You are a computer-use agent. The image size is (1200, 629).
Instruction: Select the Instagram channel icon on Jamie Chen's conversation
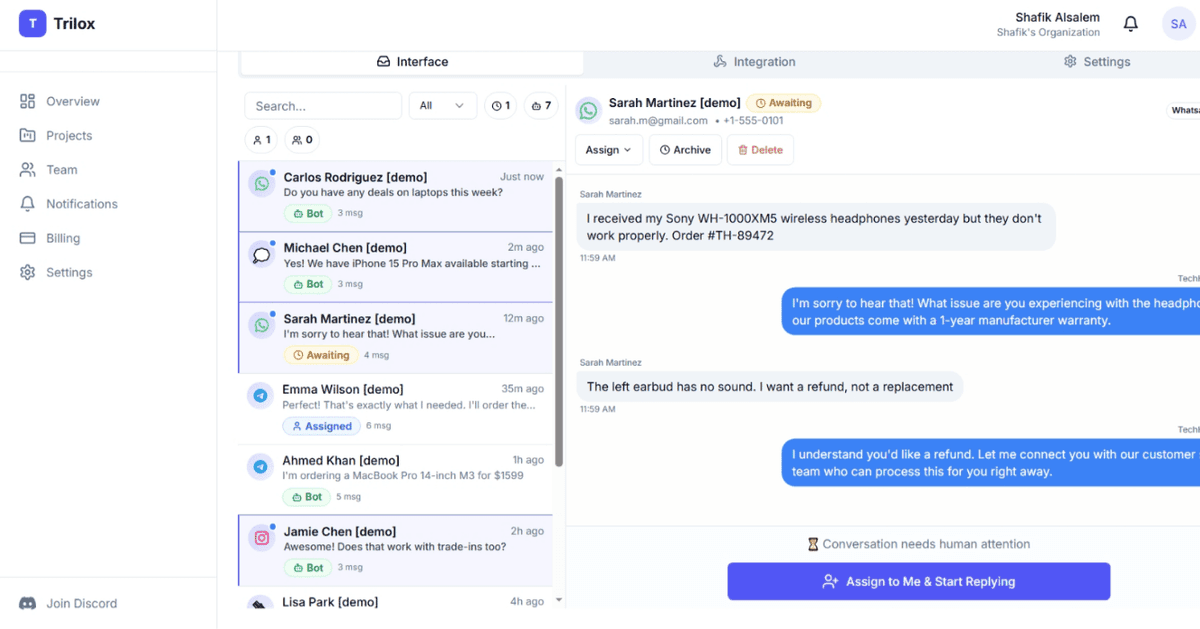[261, 538]
